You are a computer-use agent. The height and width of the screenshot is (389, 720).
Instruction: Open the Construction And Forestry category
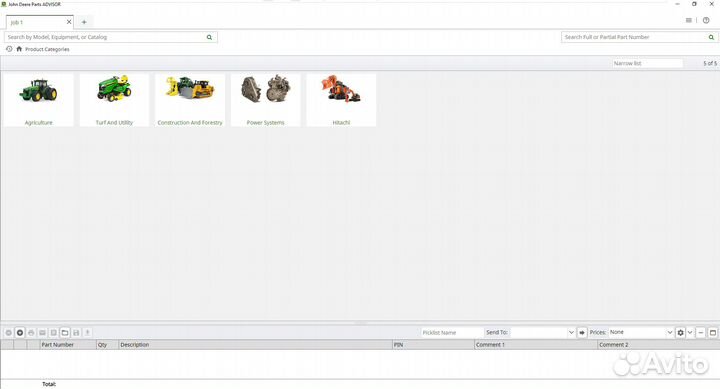190,100
